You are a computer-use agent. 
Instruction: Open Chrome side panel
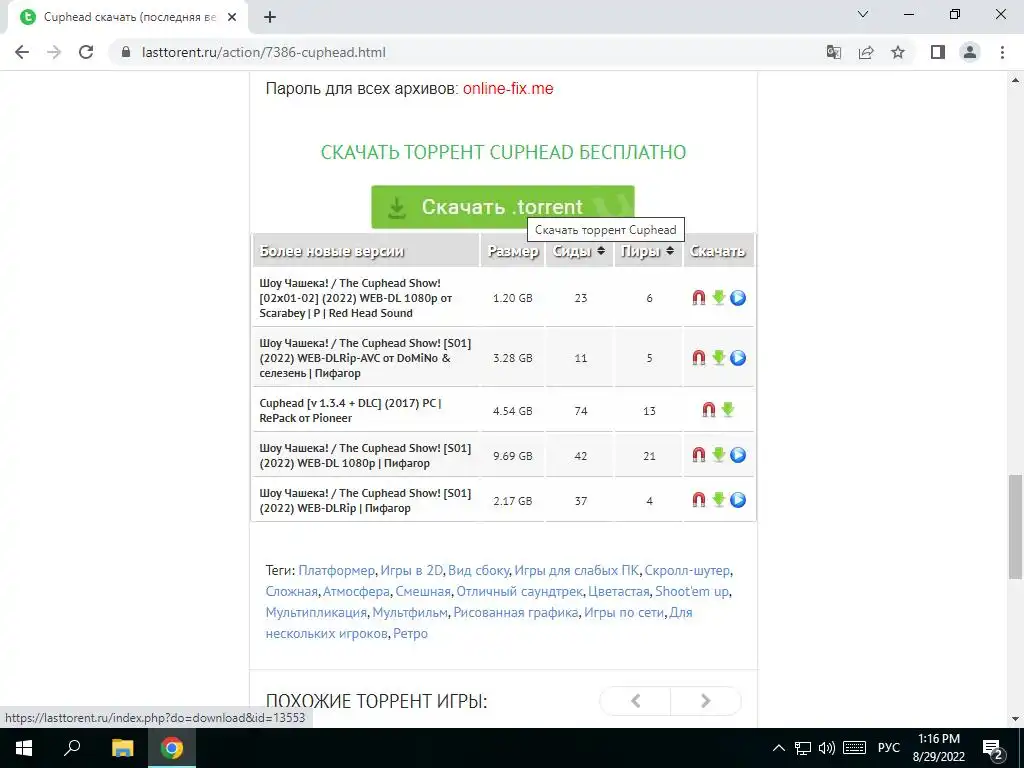coord(938,52)
